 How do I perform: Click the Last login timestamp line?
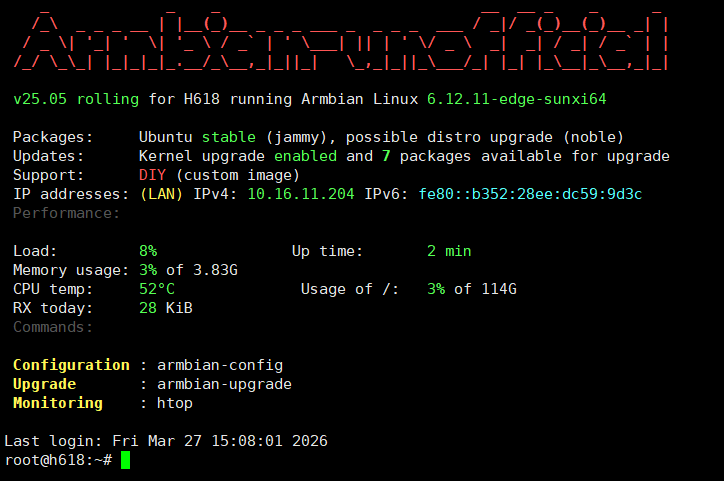coord(166,441)
